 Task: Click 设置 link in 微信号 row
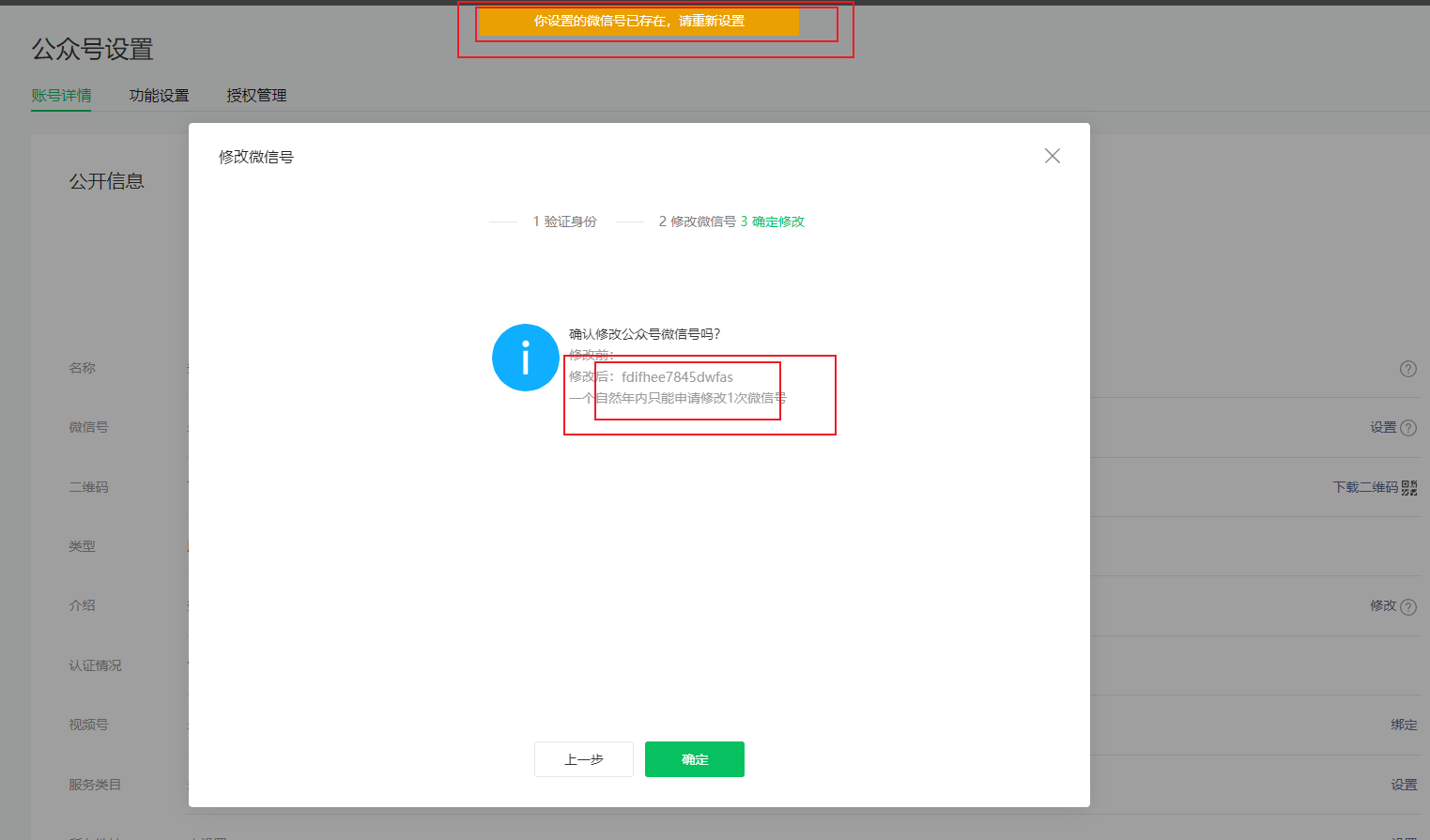tap(1383, 427)
